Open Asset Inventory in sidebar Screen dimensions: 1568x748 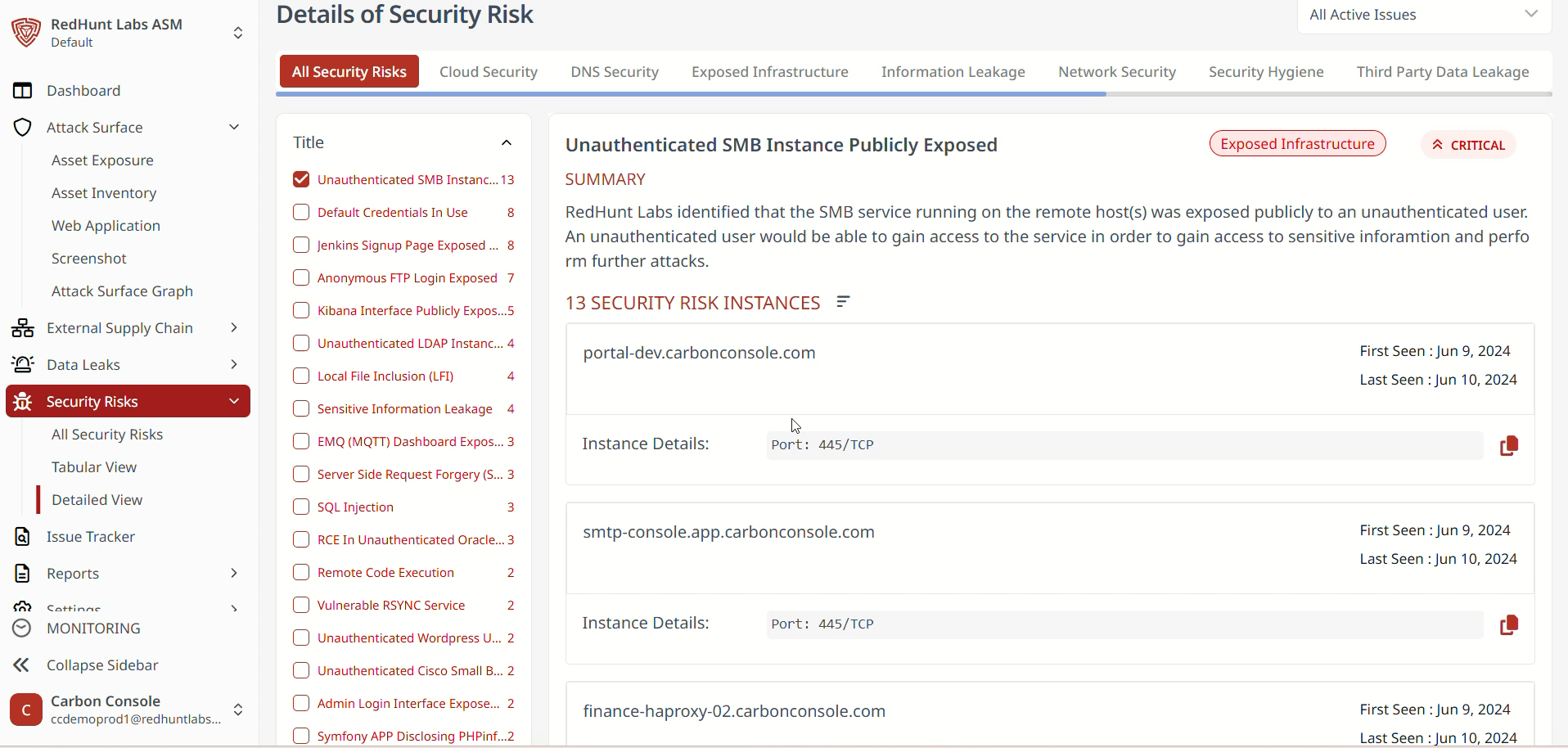click(104, 193)
